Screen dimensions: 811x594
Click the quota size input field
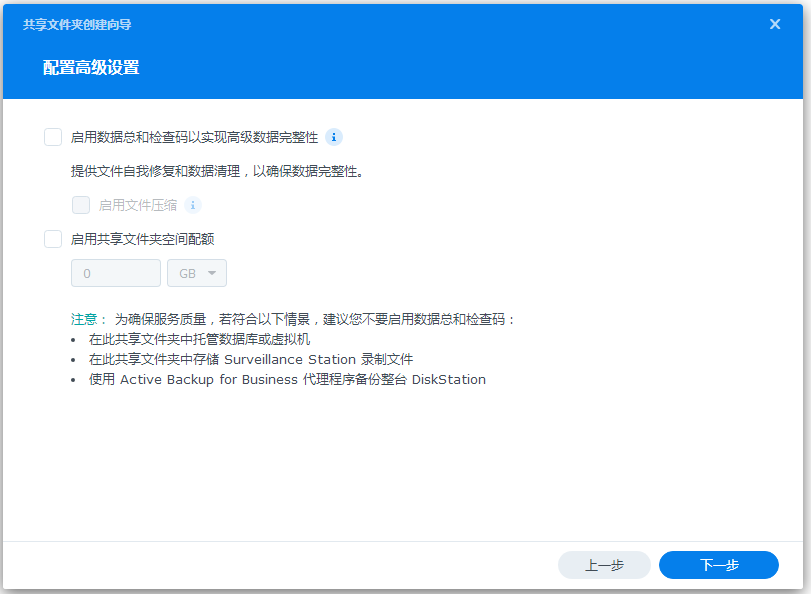(115, 273)
